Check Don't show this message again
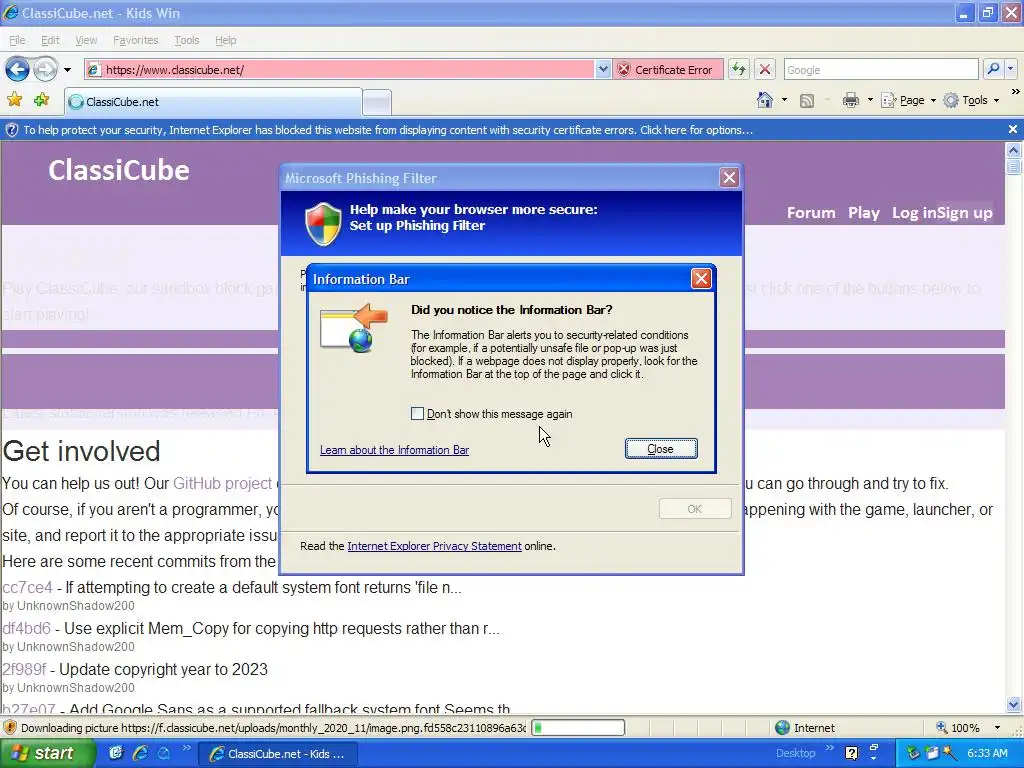The width and height of the screenshot is (1024, 768). [417, 413]
